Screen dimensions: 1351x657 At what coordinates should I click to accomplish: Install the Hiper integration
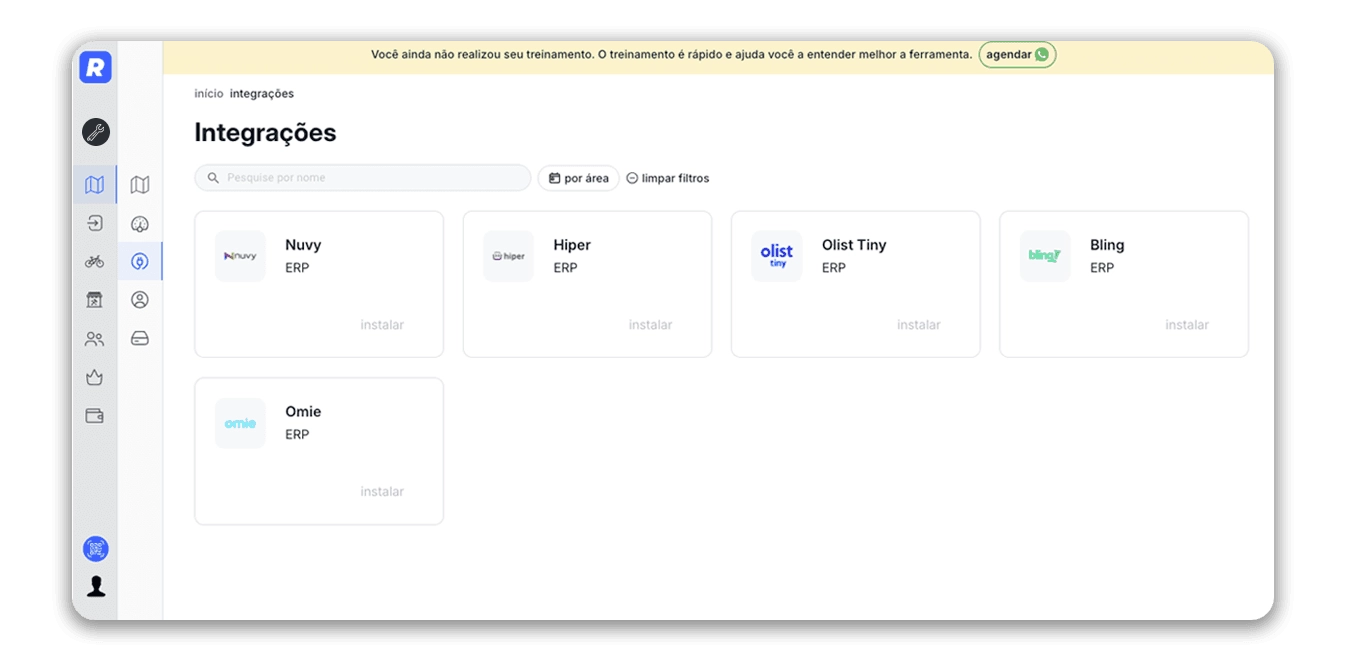click(x=650, y=325)
